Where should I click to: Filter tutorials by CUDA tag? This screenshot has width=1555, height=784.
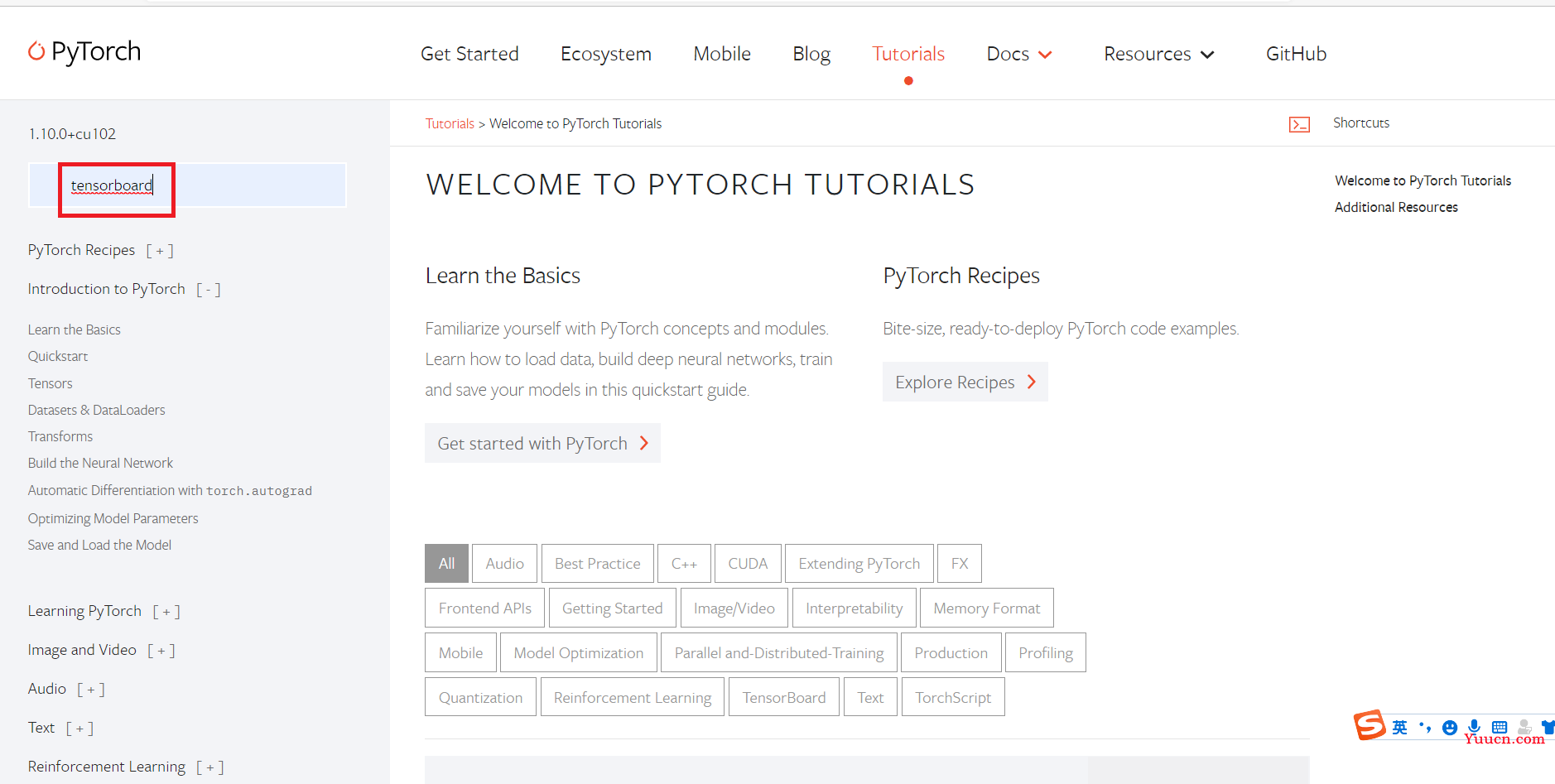pos(748,563)
